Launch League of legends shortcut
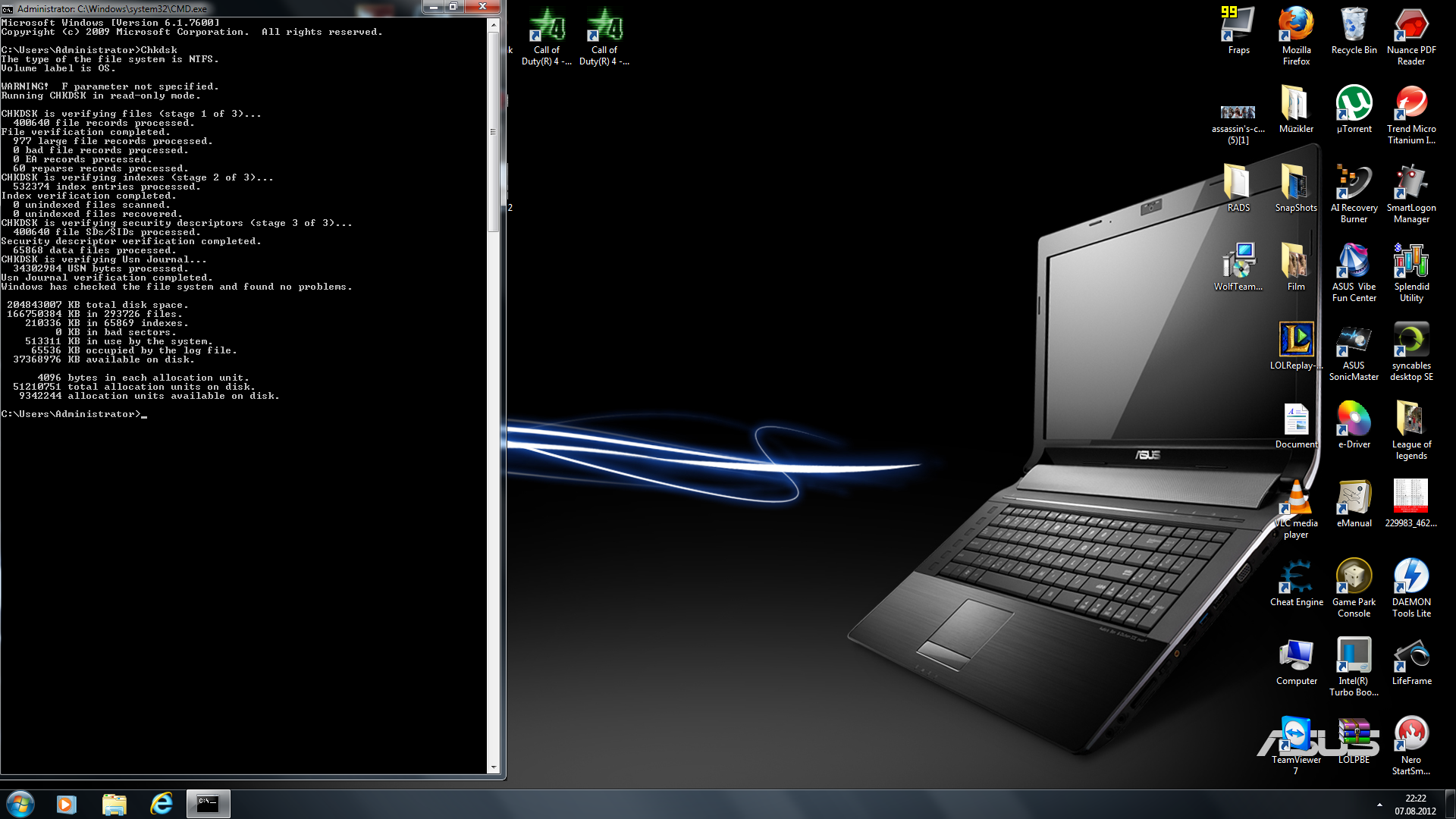Screen dimensions: 1456x819 (1411, 430)
